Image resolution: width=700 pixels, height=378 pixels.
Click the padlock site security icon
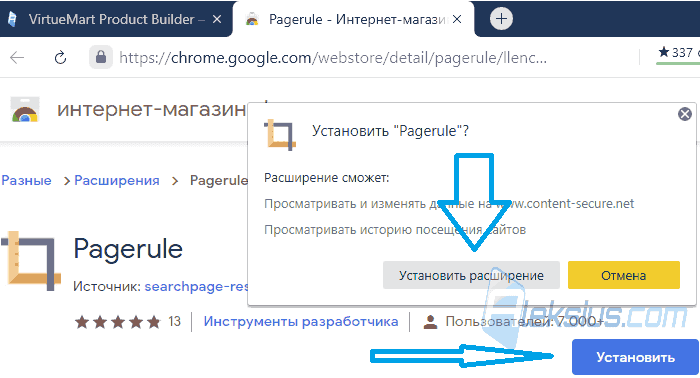(x=101, y=57)
